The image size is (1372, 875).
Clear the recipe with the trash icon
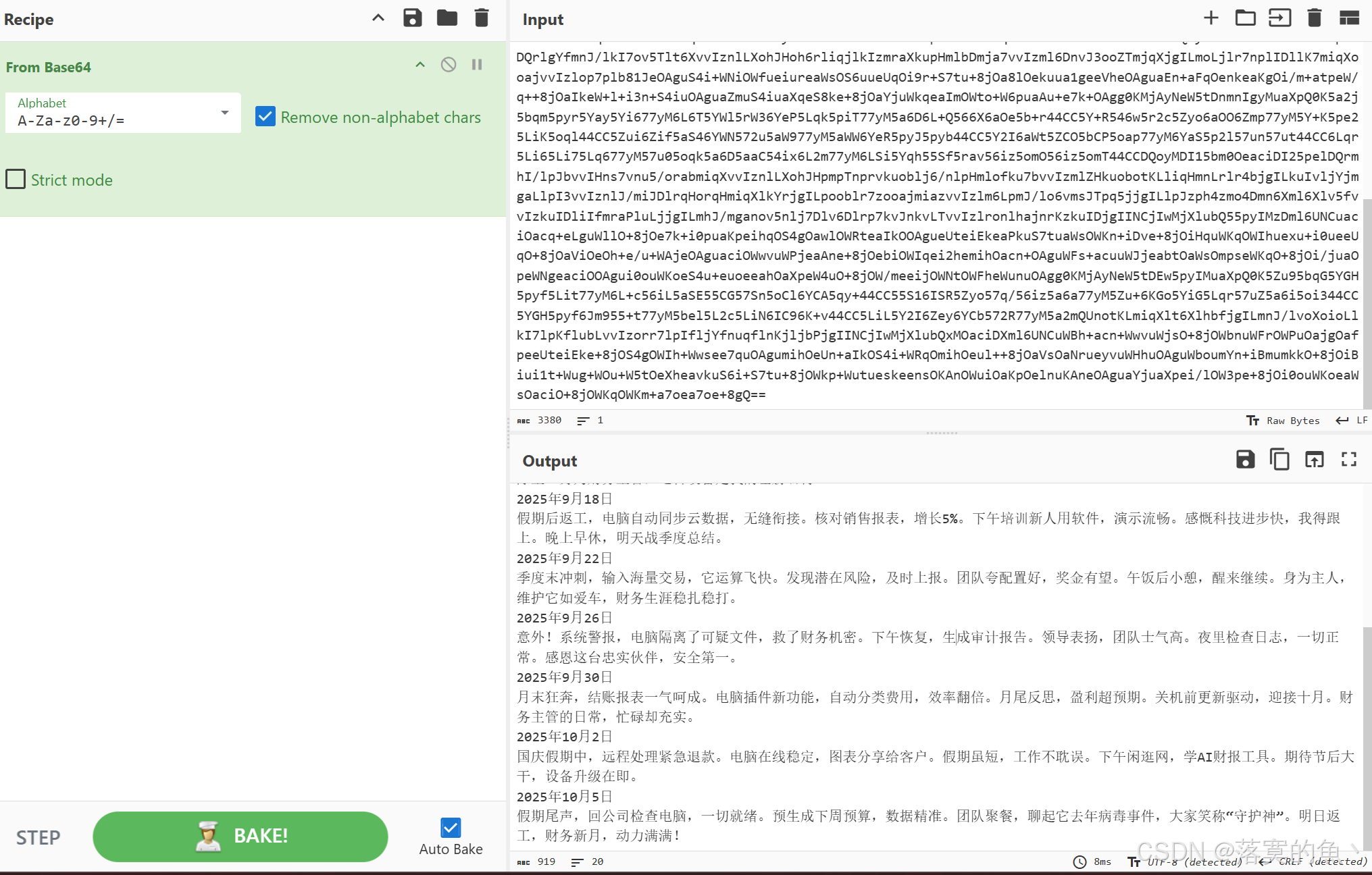pos(481,18)
